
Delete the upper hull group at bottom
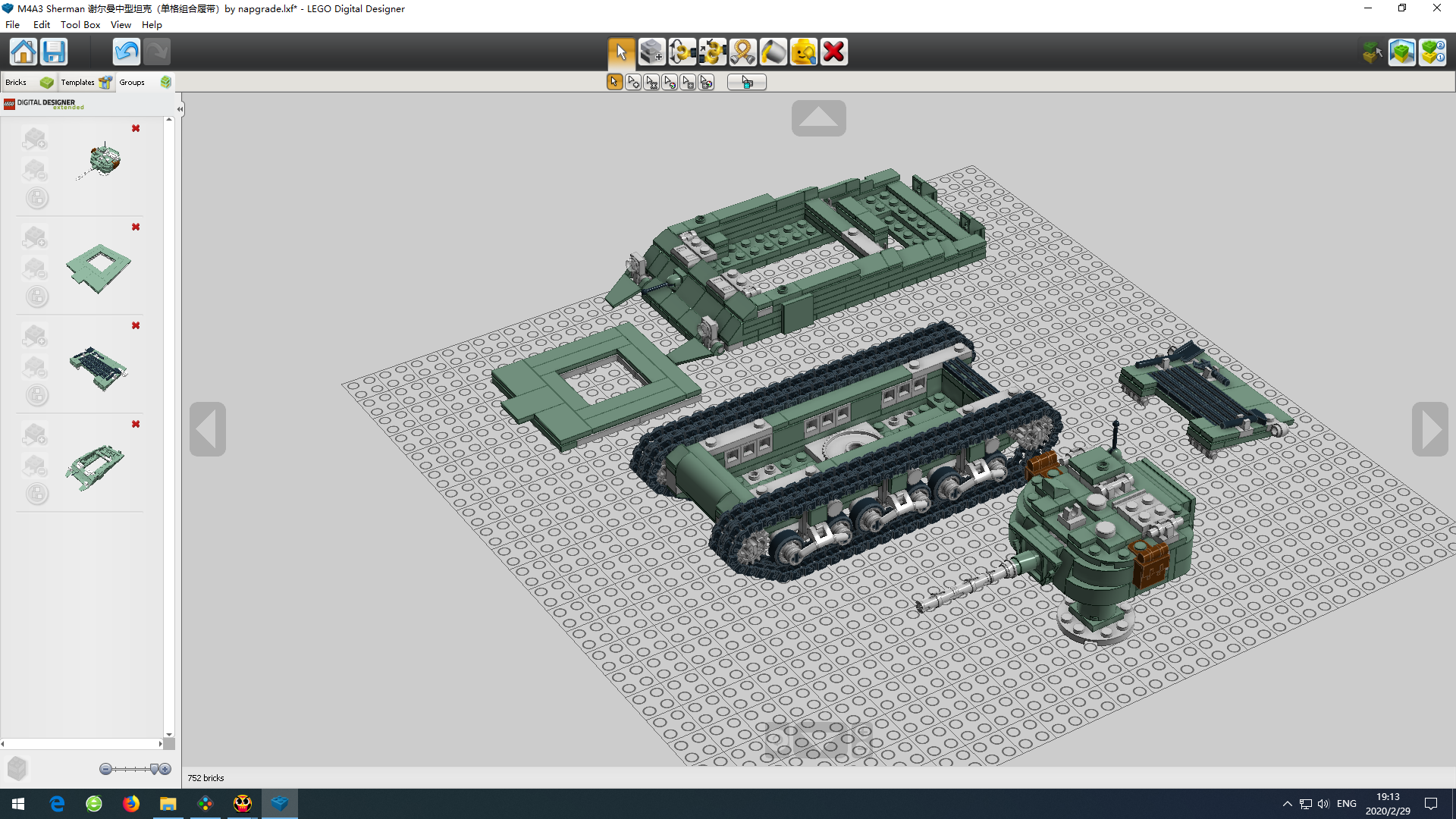tap(136, 424)
